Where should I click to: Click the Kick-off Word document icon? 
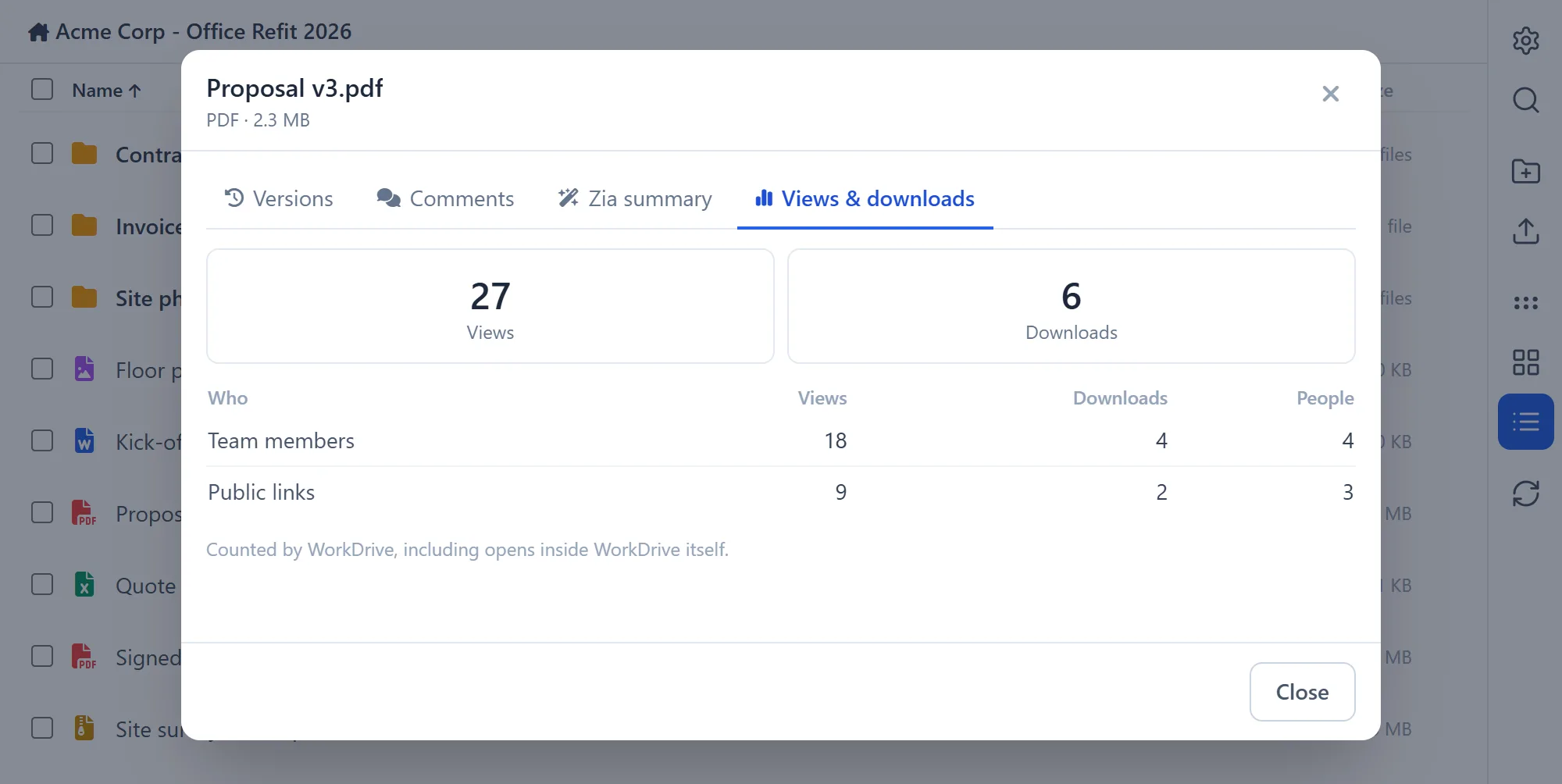click(x=84, y=440)
